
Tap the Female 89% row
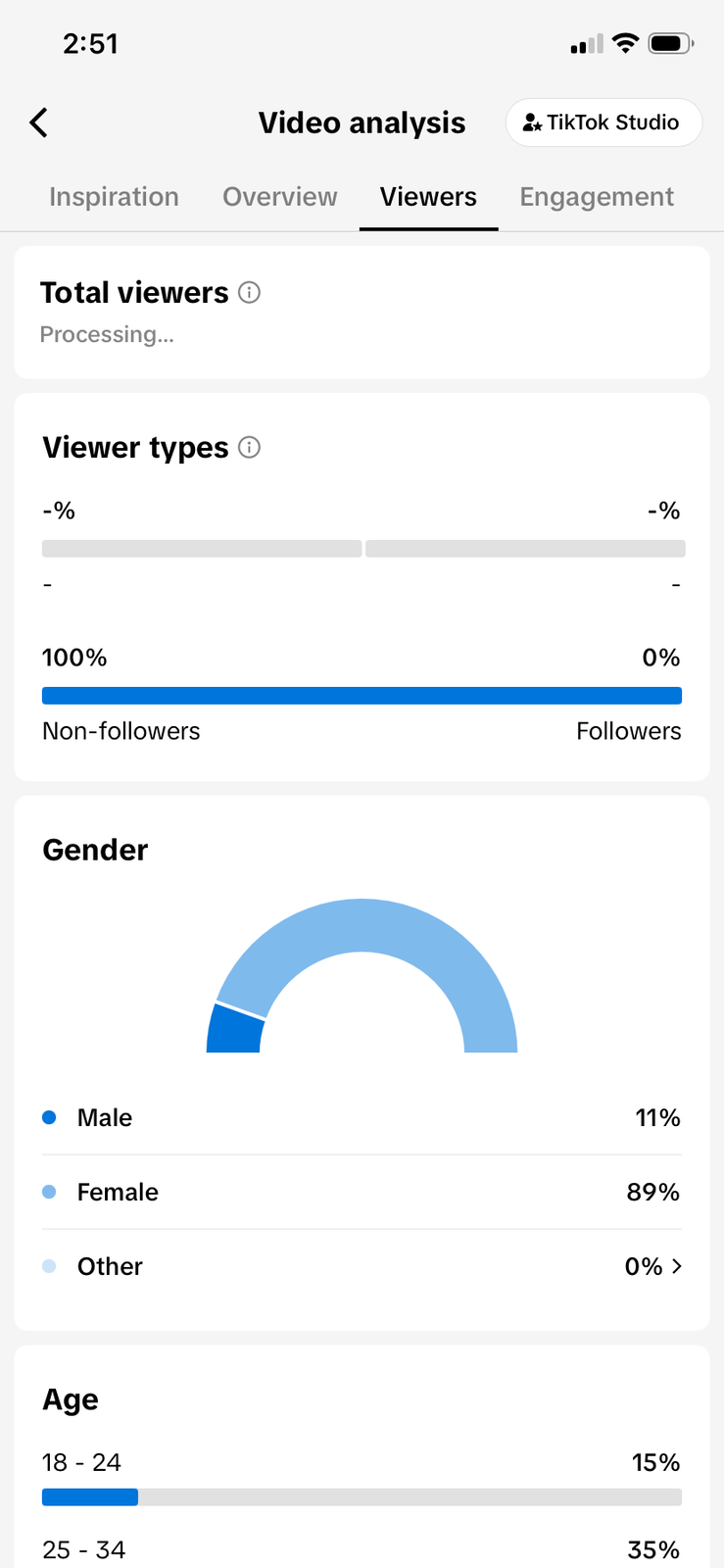tap(362, 1192)
